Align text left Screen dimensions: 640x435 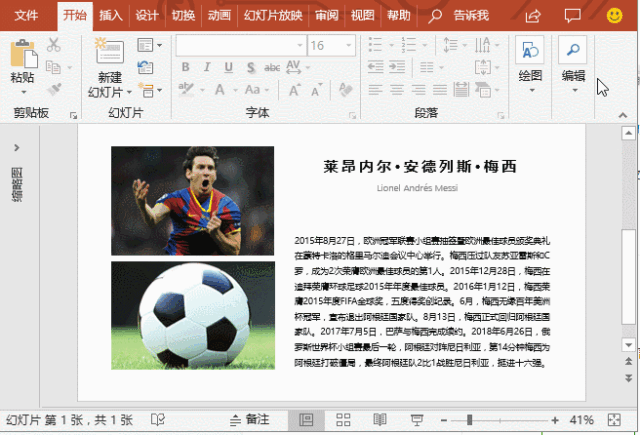(x=375, y=89)
